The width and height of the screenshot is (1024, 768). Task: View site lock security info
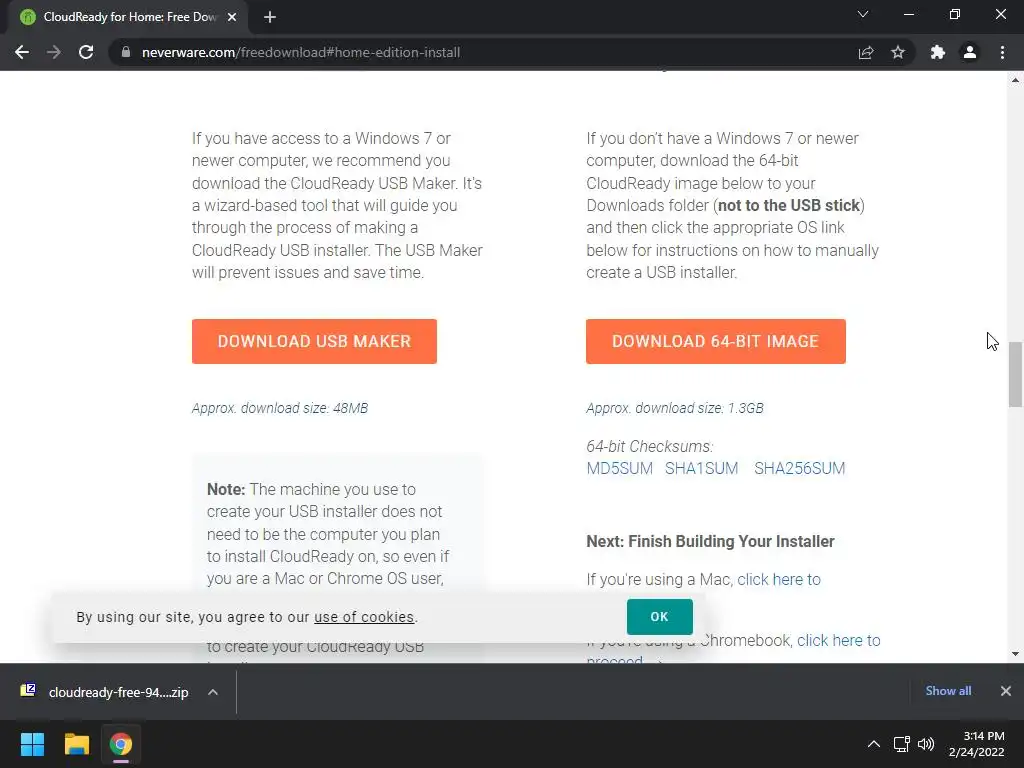(x=126, y=52)
